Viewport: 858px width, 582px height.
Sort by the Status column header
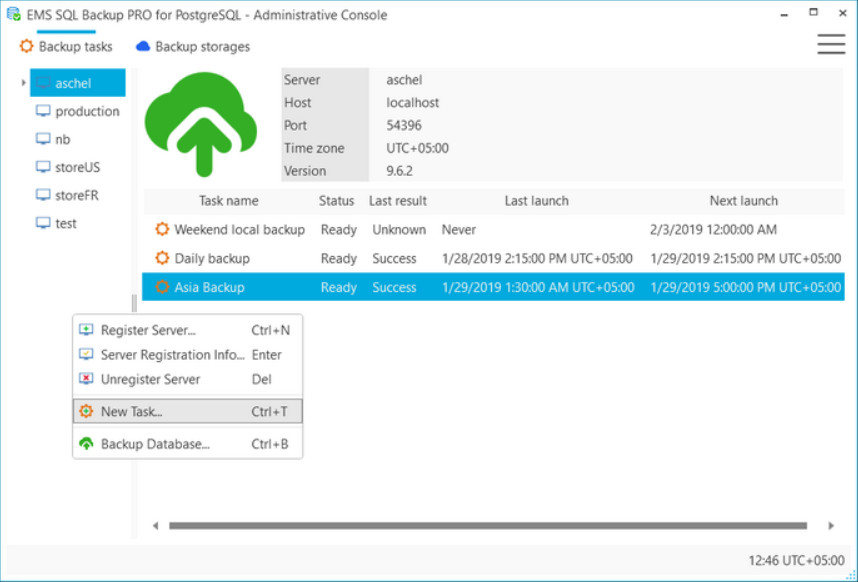click(337, 201)
